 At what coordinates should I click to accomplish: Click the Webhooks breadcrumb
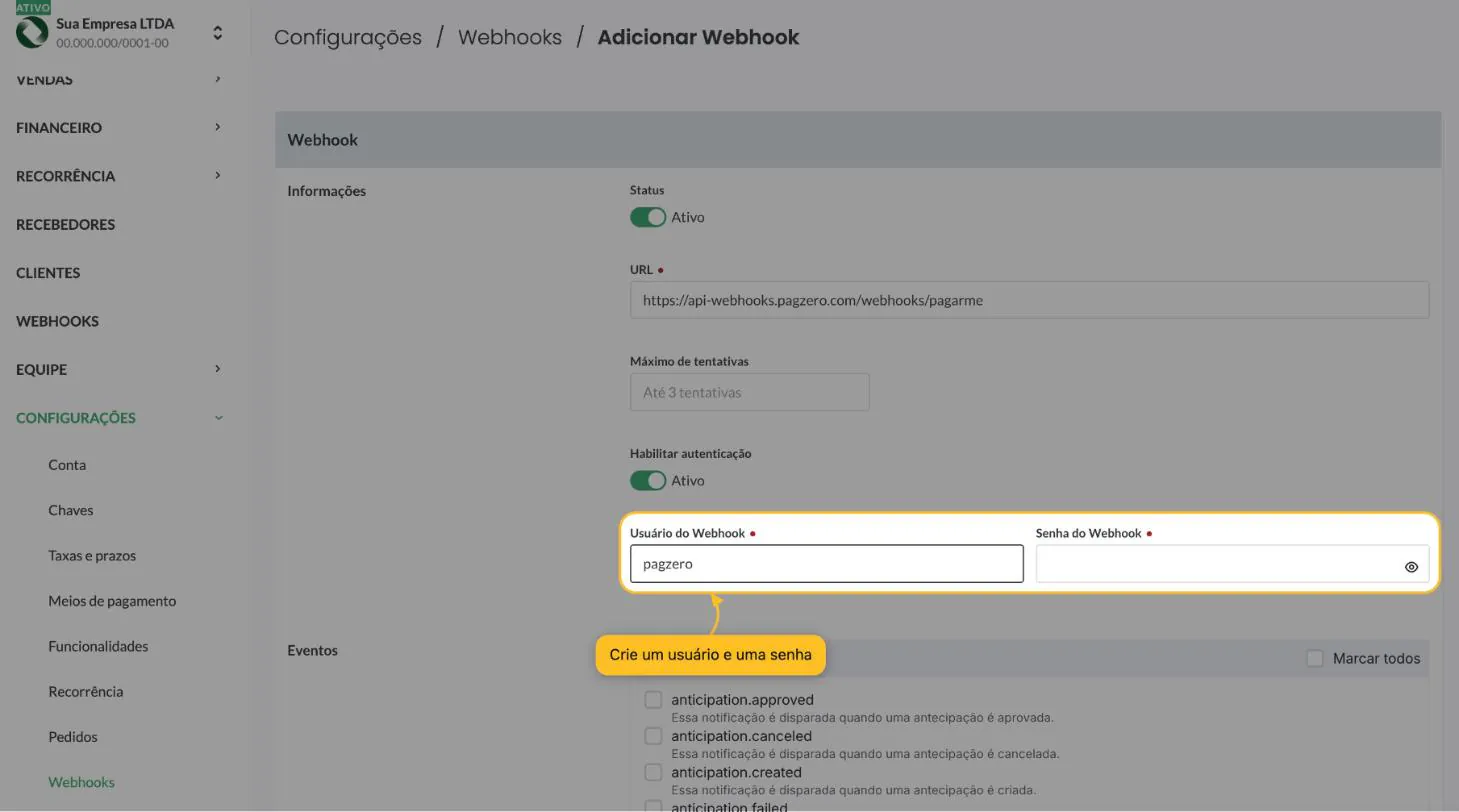pos(510,37)
